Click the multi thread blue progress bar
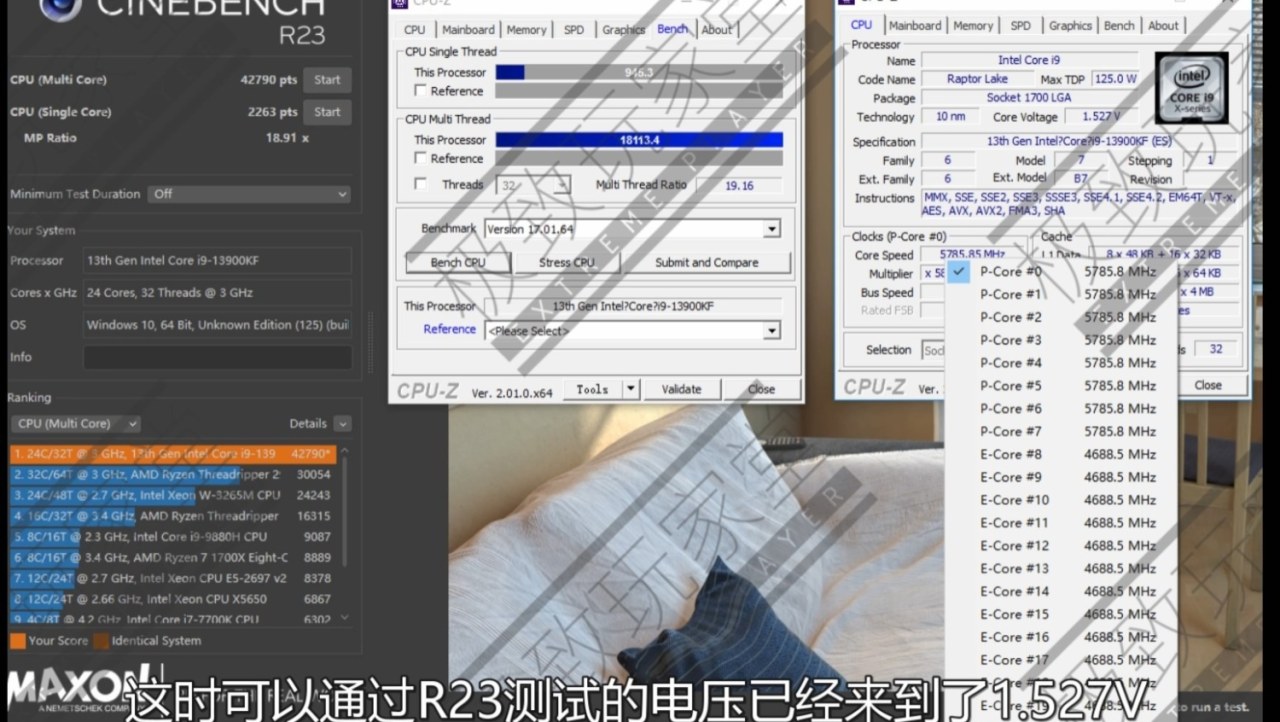Screen dimensions: 1280x722 pos(639,140)
